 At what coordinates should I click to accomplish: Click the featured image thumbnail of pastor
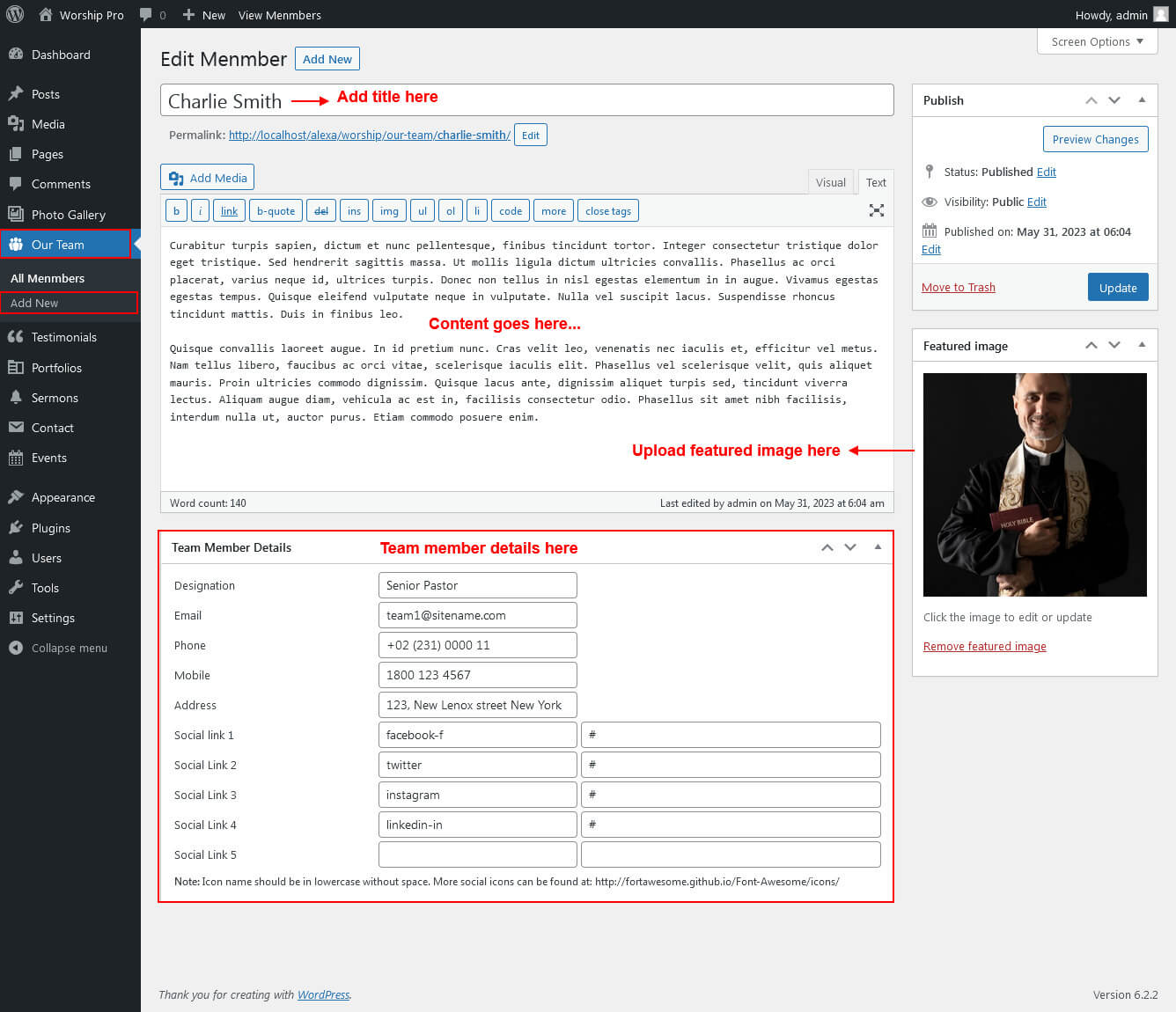1034,485
